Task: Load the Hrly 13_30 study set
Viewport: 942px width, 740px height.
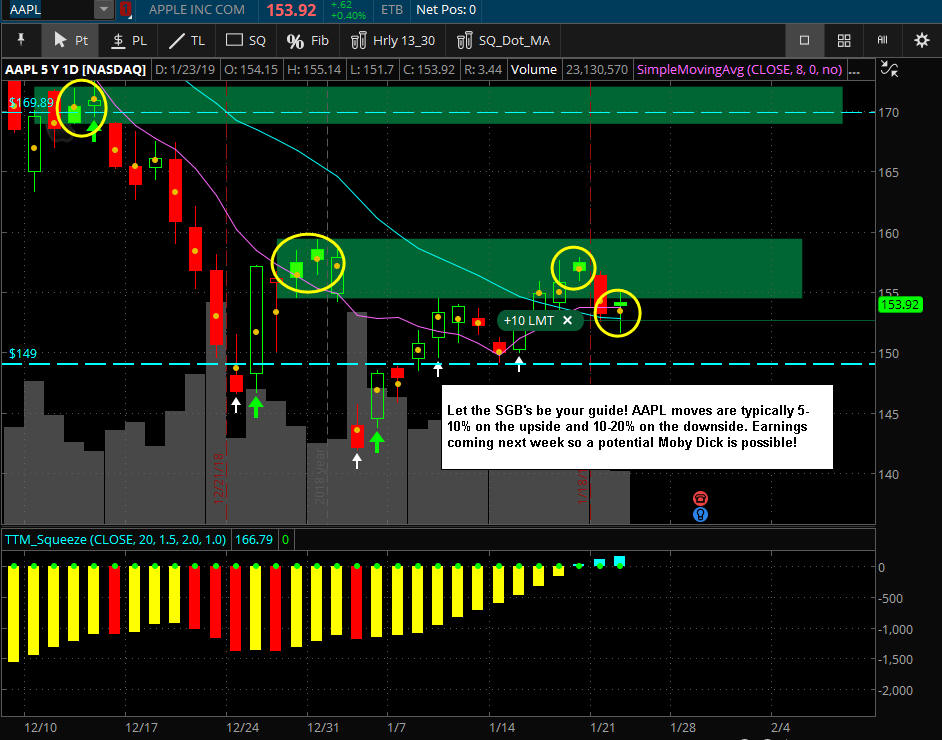Action: 393,40
